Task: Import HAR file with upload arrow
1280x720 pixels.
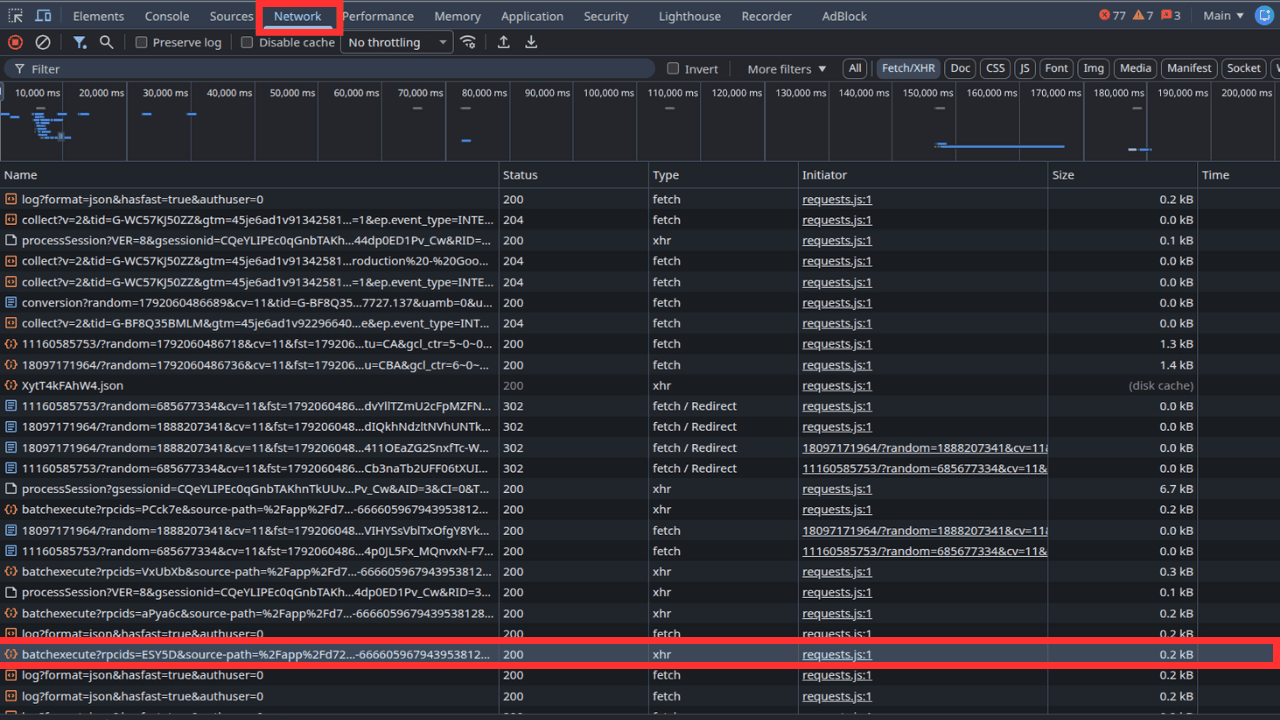Action: (503, 42)
